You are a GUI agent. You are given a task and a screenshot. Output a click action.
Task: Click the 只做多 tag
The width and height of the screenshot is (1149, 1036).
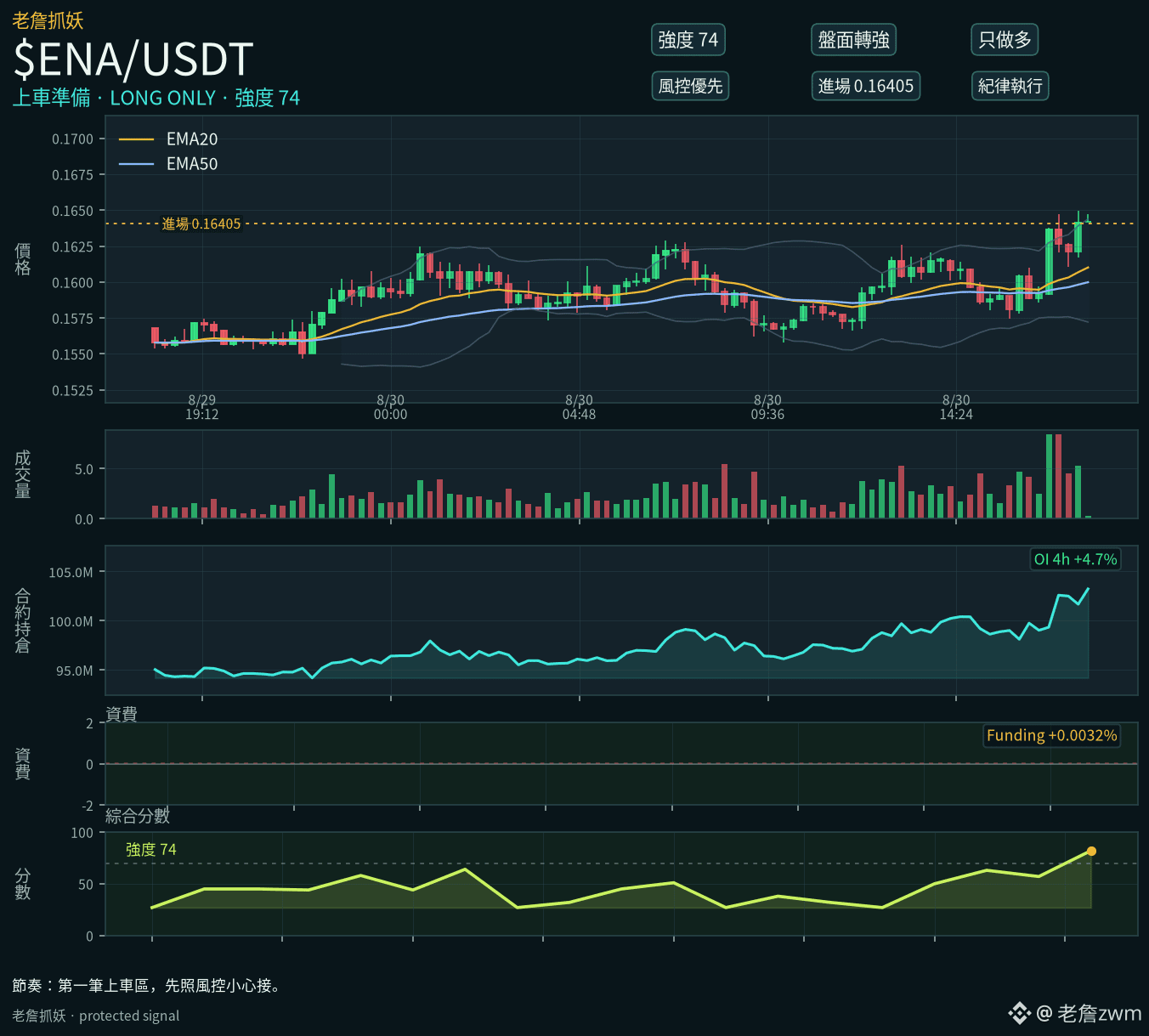(x=1005, y=40)
